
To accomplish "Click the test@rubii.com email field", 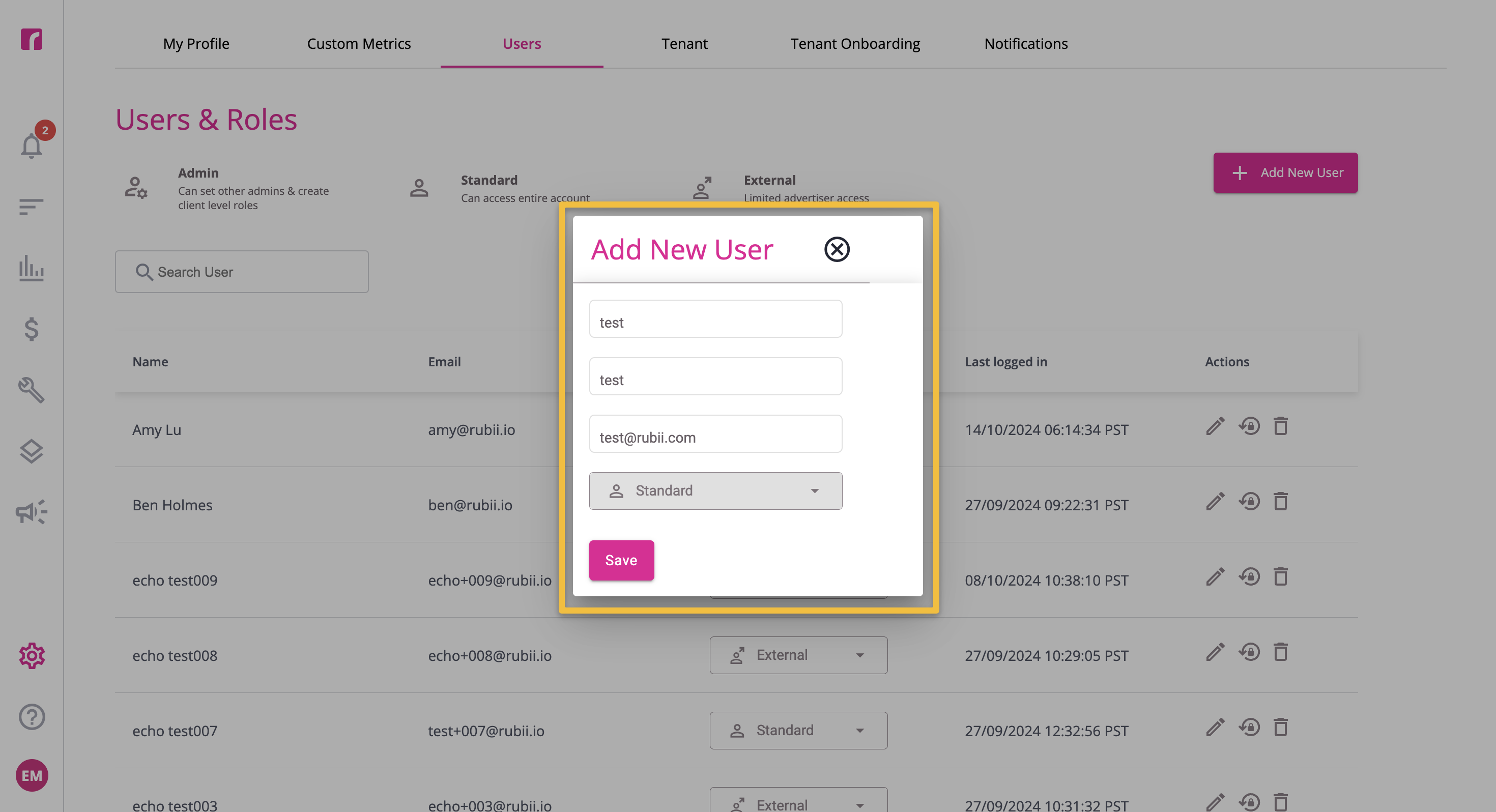I will (715, 434).
